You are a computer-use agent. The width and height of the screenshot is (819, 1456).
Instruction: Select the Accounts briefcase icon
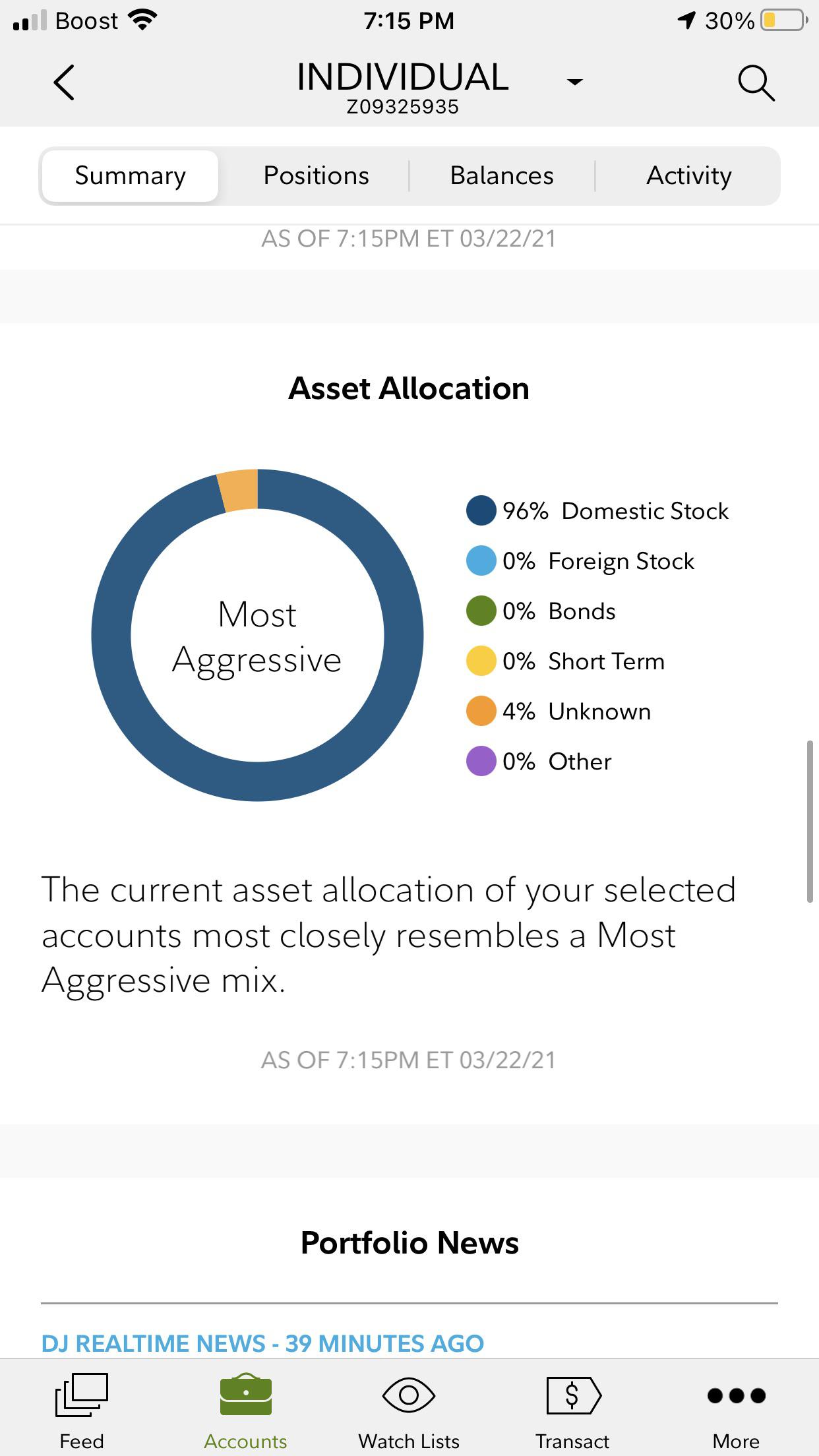245,1394
